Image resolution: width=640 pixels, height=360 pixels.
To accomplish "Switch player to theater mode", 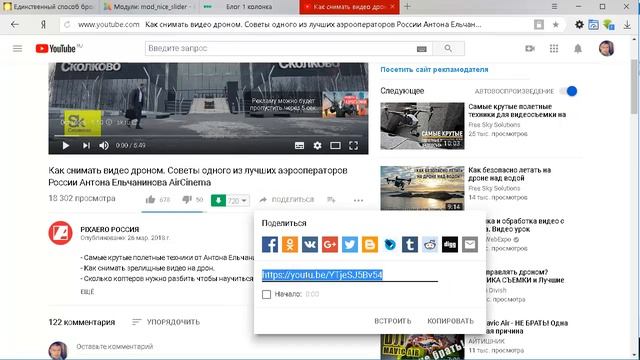I will (x=335, y=146).
